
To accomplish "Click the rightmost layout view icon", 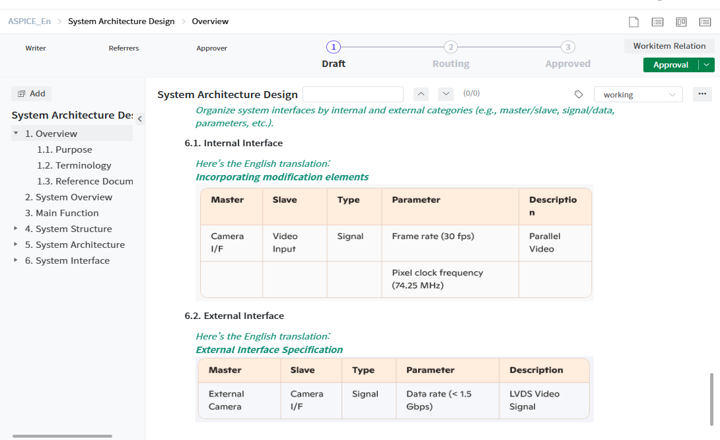I will [705, 21].
